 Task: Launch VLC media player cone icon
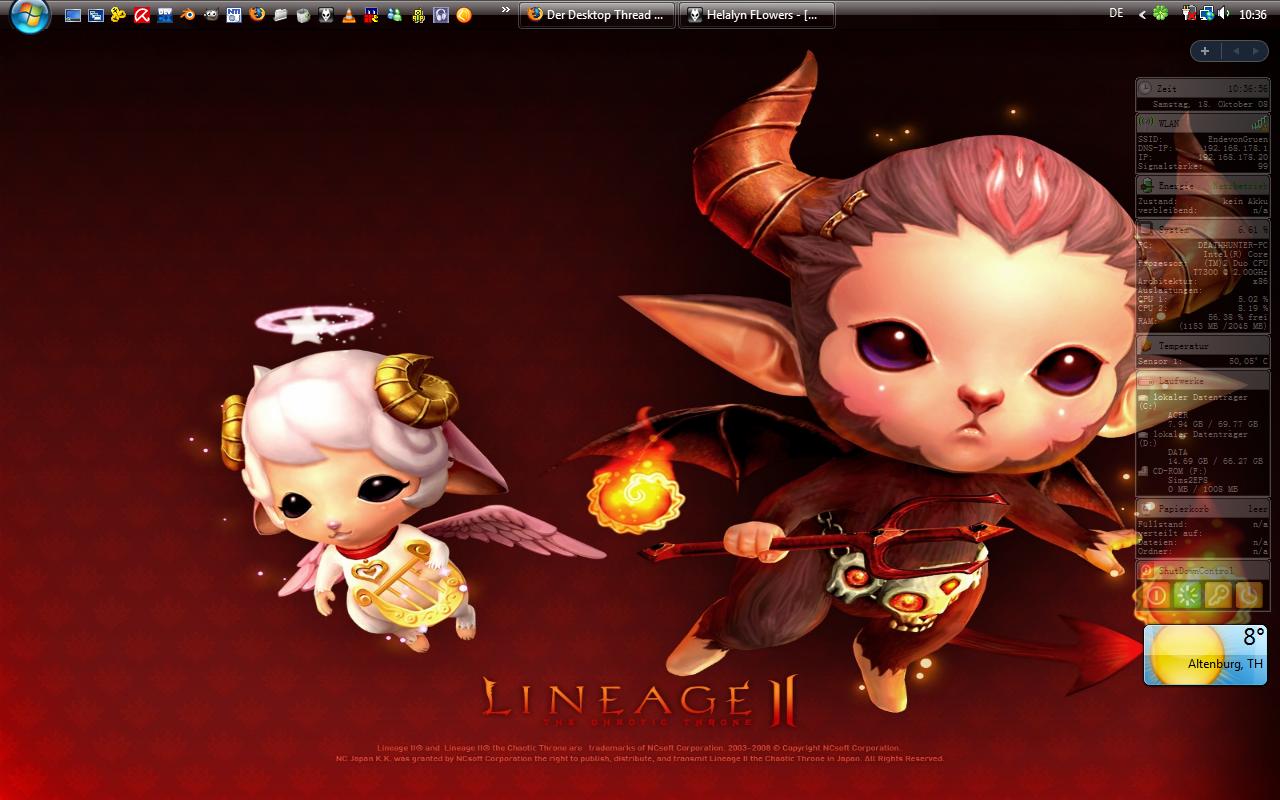pyautogui.click(x=349, y=15)
